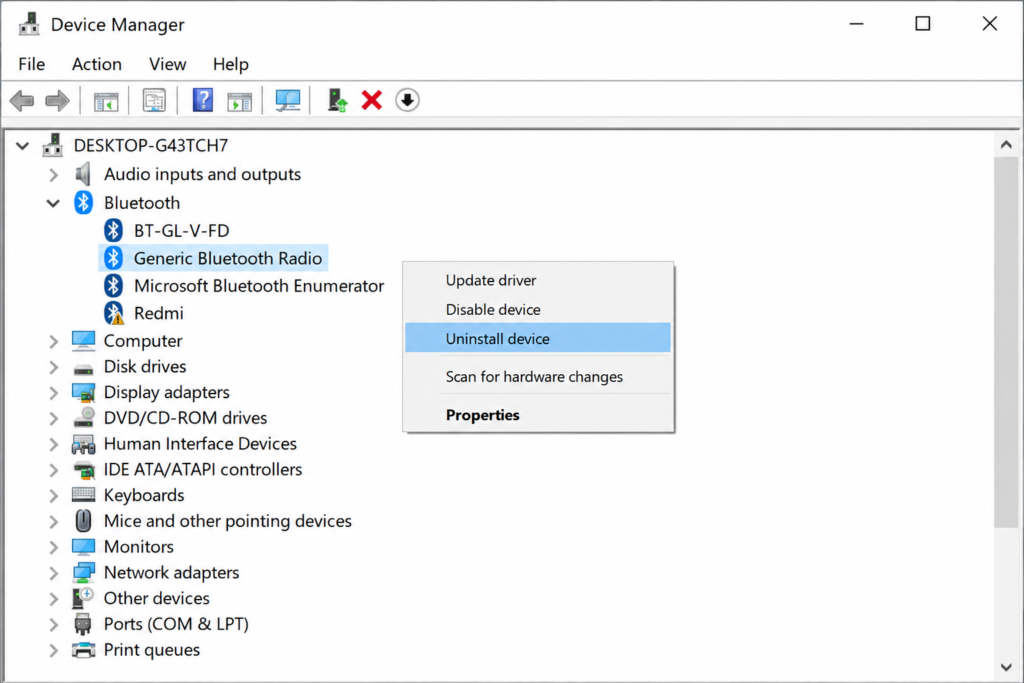Click the Disable device down-arrow icon
This screenshot has width=1024, height=683.
(x=407, y=101)
